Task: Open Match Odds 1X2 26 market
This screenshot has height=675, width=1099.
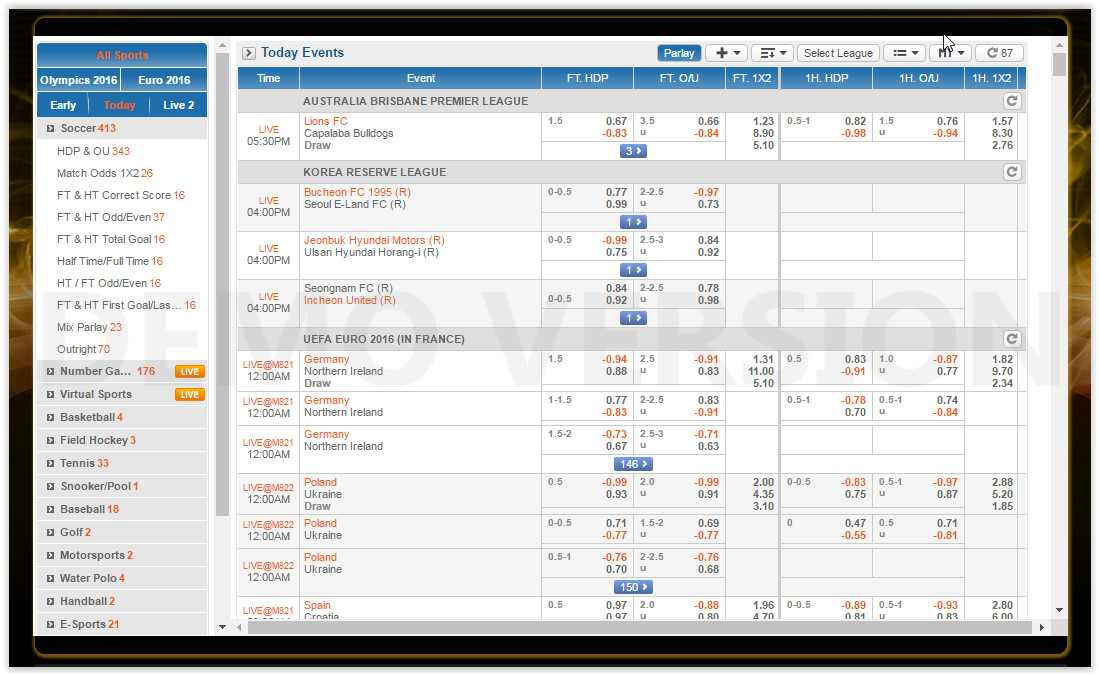Action: (x=104, y=173)
